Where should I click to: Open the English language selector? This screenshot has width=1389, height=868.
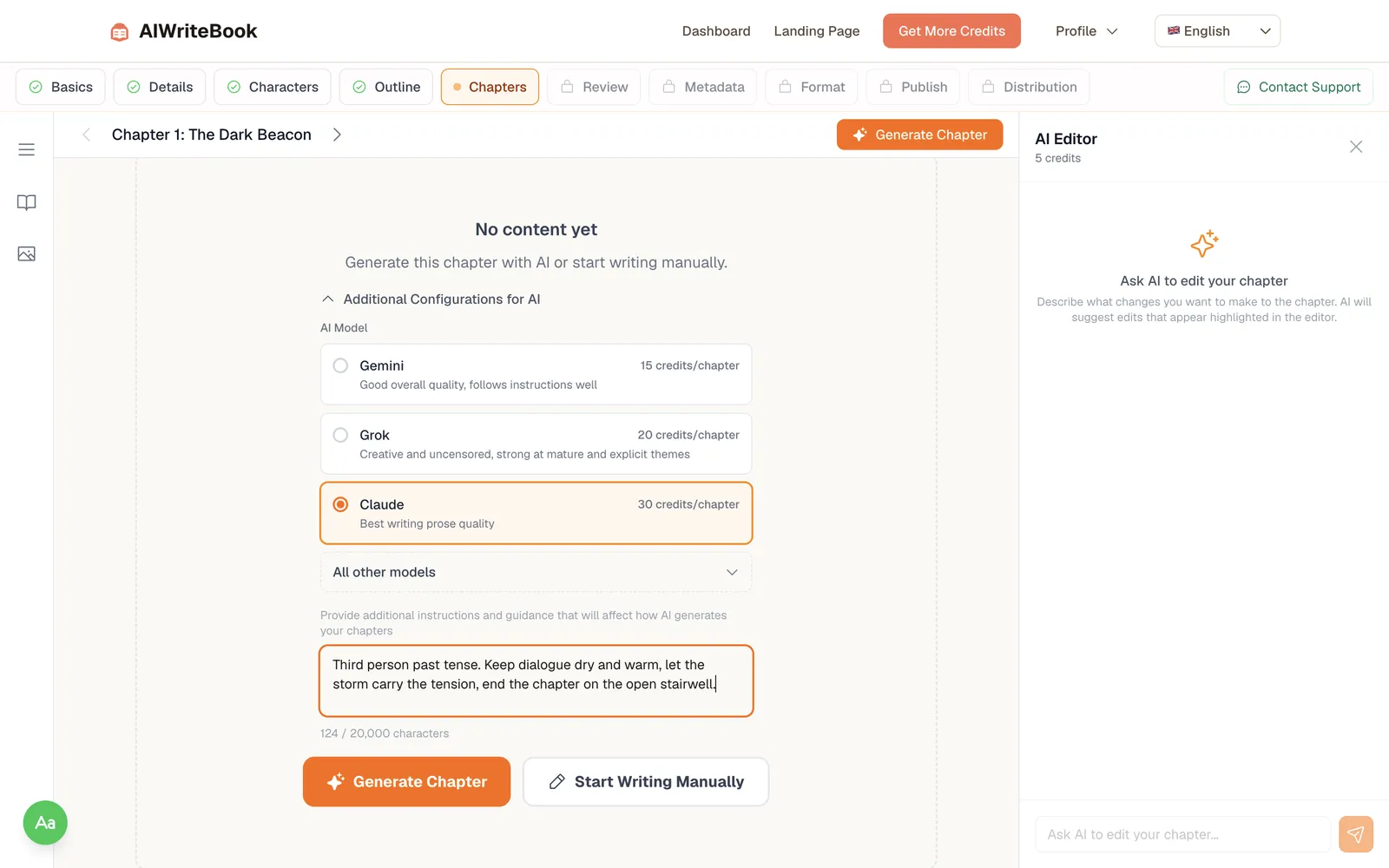pos(1217,31)
